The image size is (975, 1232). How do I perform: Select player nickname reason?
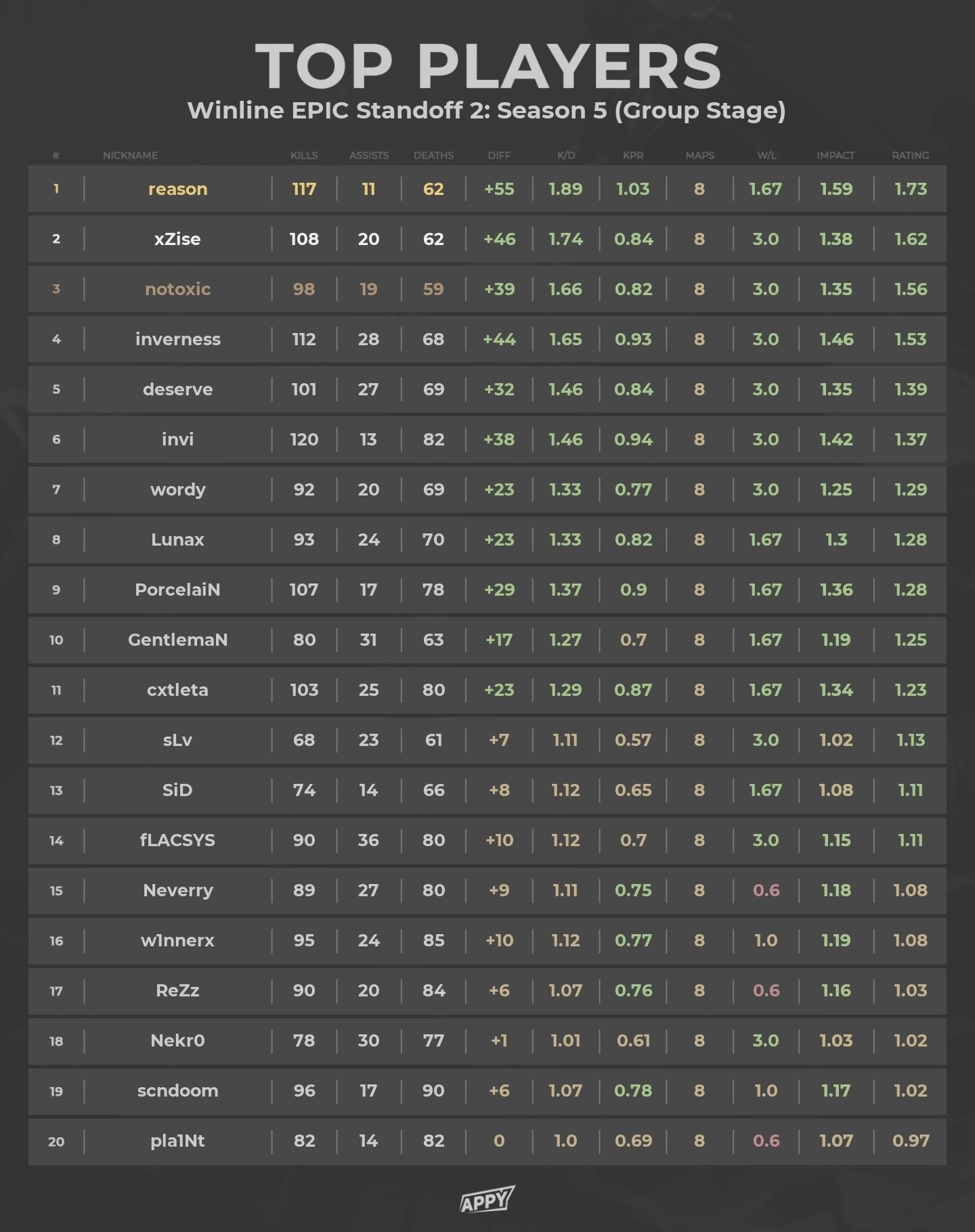pos(177,189)
